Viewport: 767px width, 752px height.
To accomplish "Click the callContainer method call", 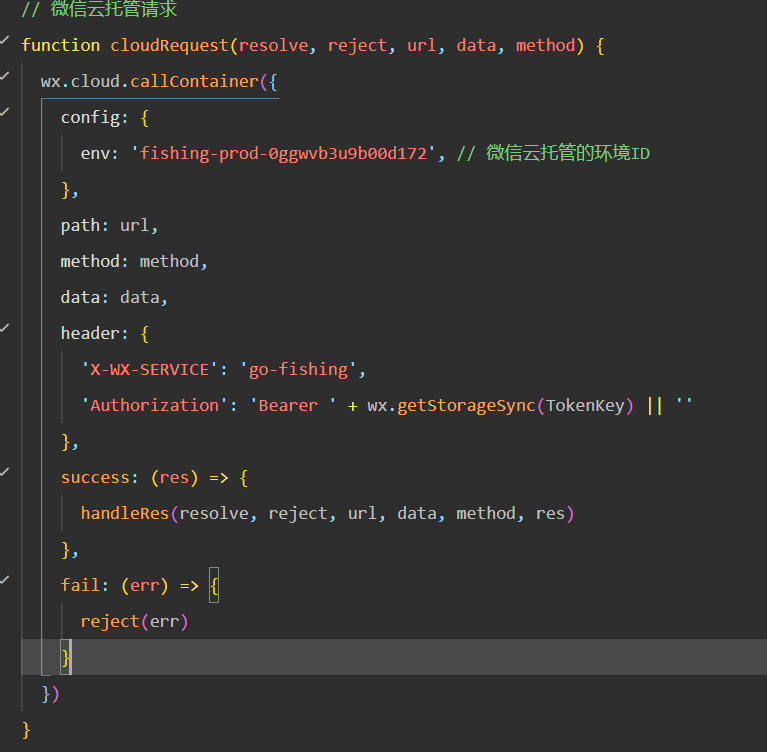I will (194, 81).
